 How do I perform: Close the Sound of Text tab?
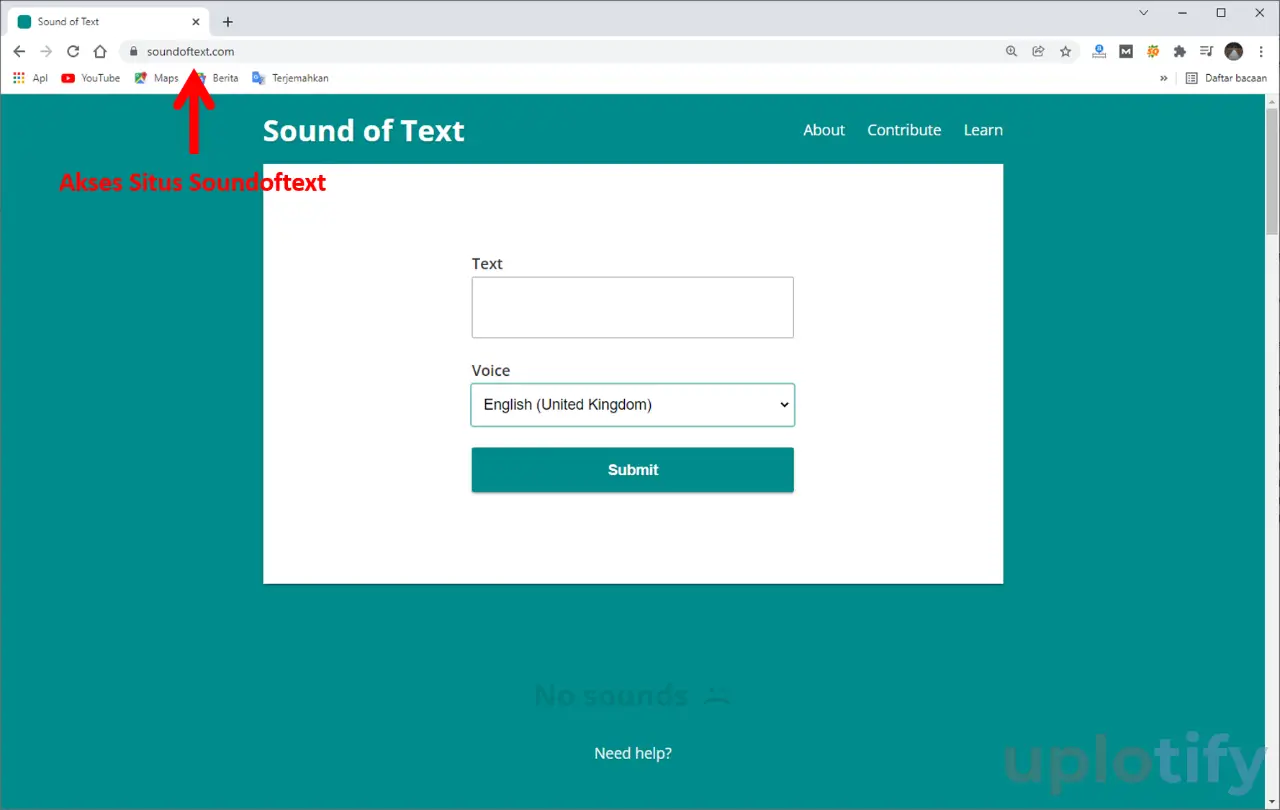tap(196, 21)
